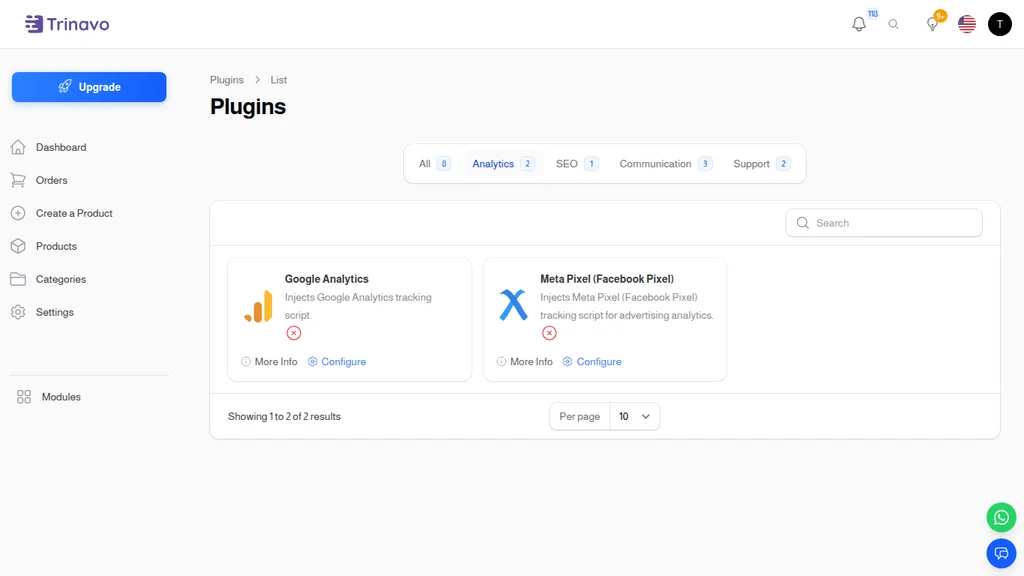Screen dimensions: 1024x576
Task: Click the header search magnifier icon
Action: [893, 24]
